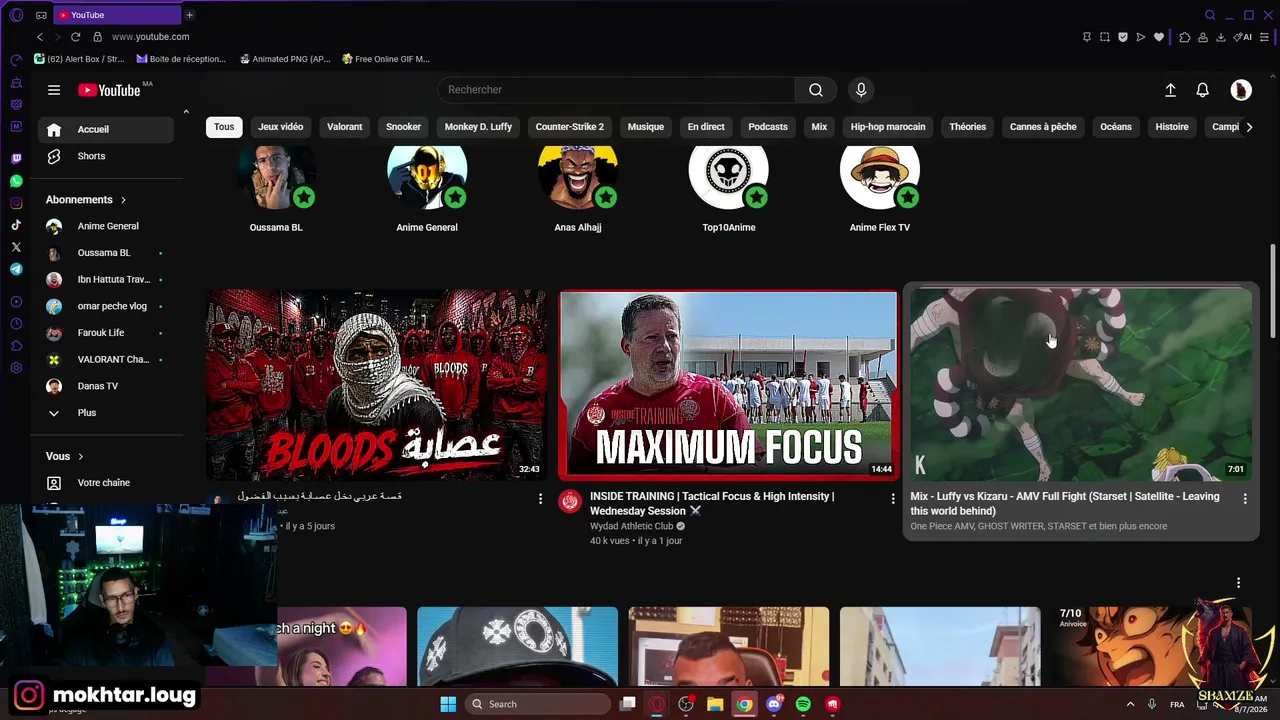Open browsing history from the sidebar clock
The image size is (1280, 720).
click(16, 324)
